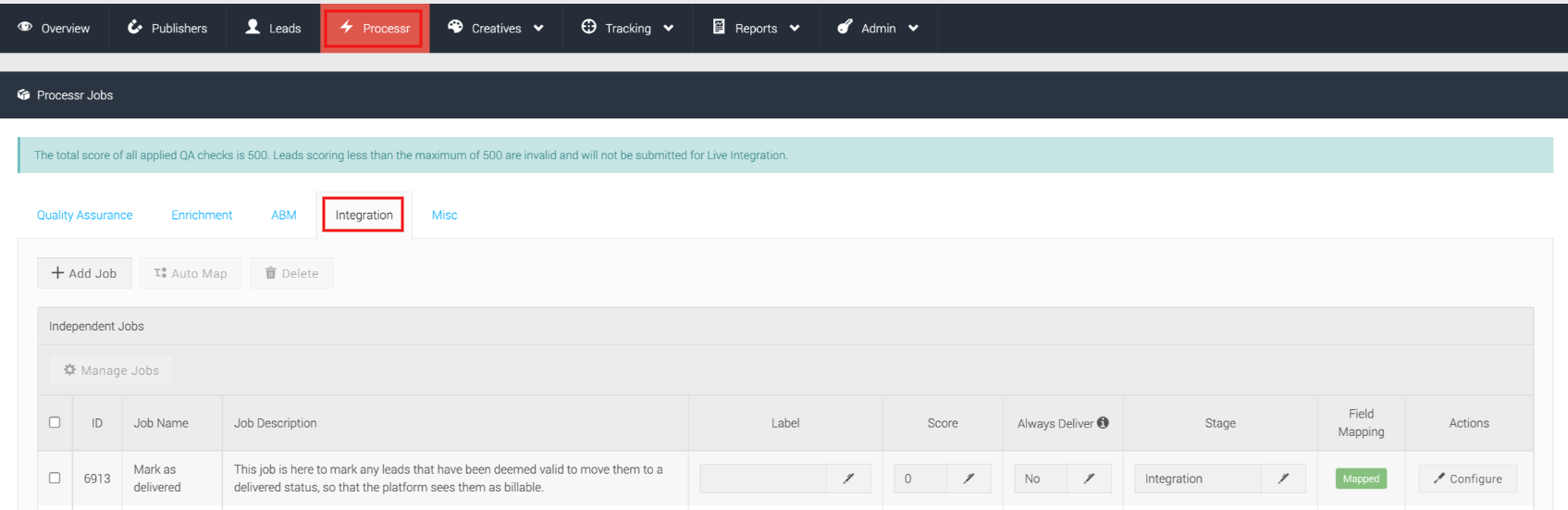Click the green Mapped badge
This screenshot has height=510, width=1568.
click(1361, 479)
